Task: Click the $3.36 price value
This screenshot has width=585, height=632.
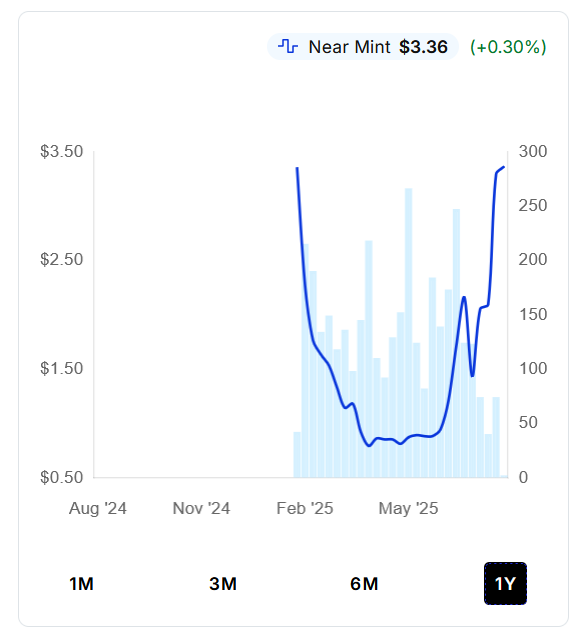Action: 423,47
